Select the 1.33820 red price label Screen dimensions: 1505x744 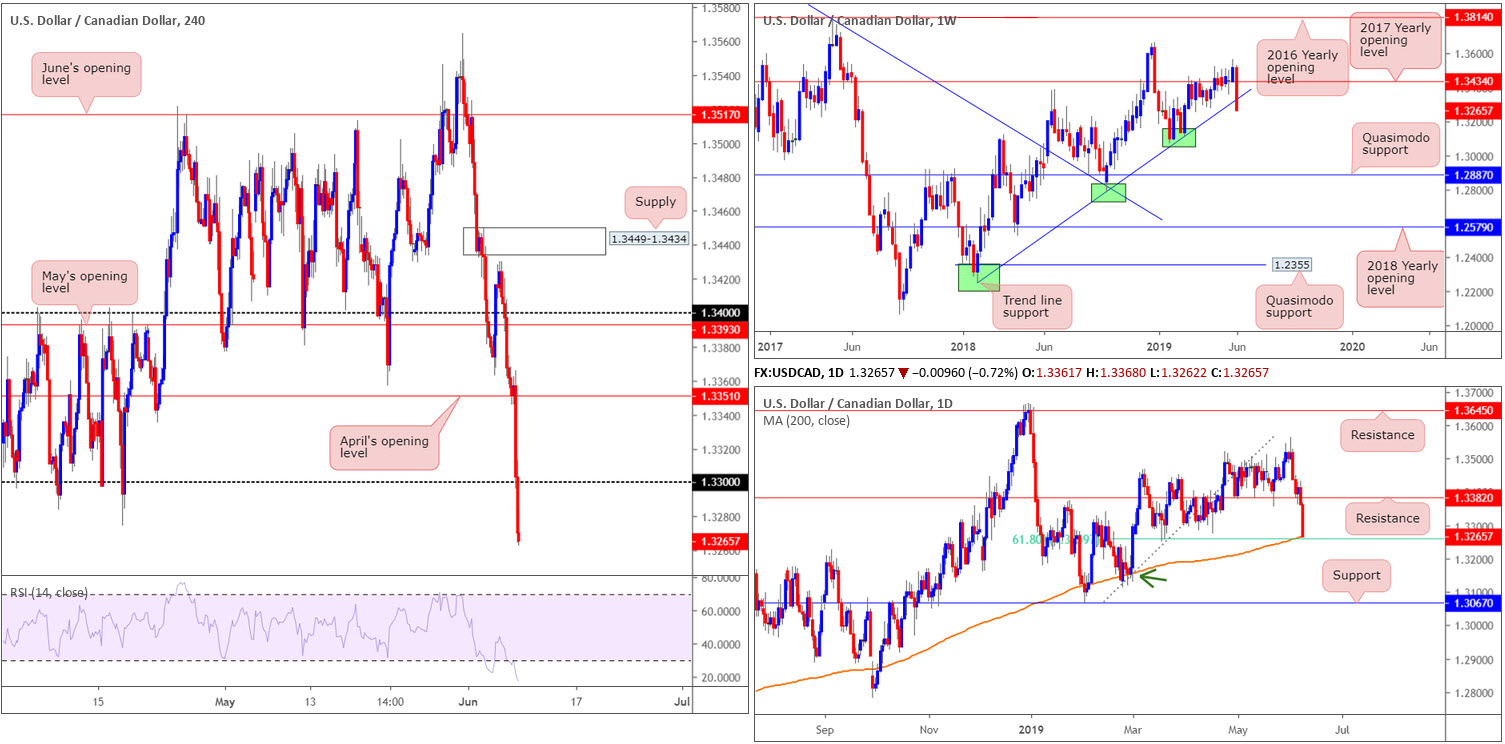(x=1474, y=497)
